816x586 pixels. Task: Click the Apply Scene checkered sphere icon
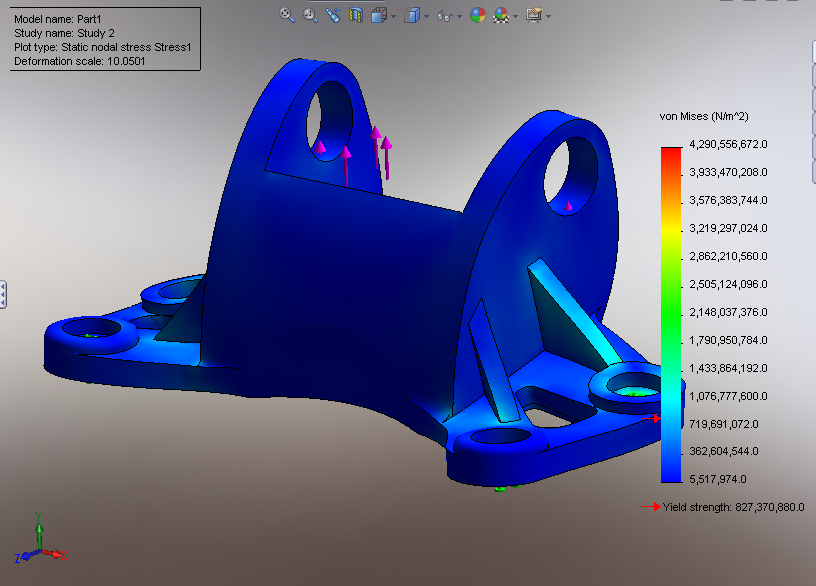(501, 14)
